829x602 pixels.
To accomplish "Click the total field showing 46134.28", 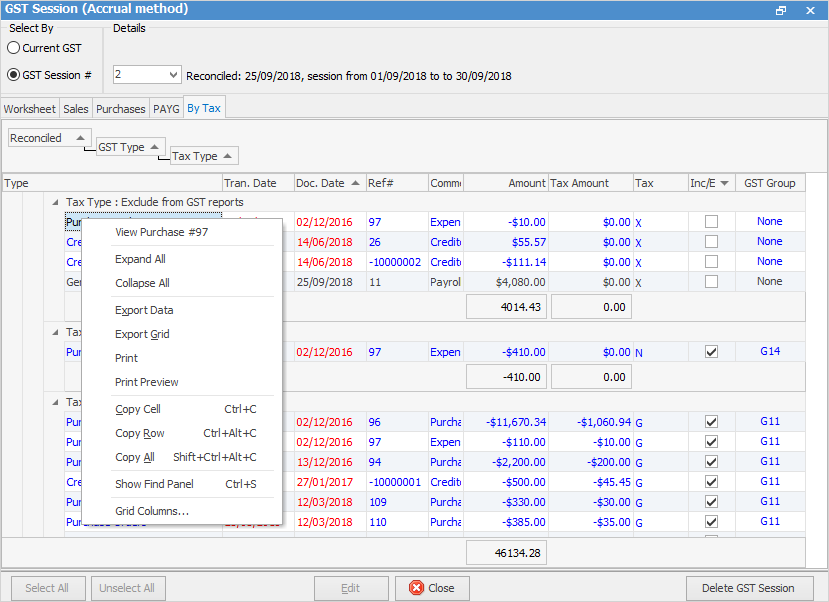I will [506, 551].
